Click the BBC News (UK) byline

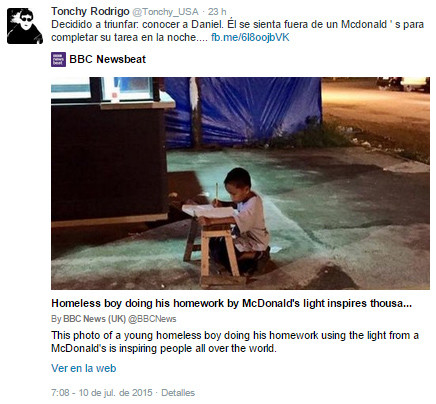click(x=88, y=319)
